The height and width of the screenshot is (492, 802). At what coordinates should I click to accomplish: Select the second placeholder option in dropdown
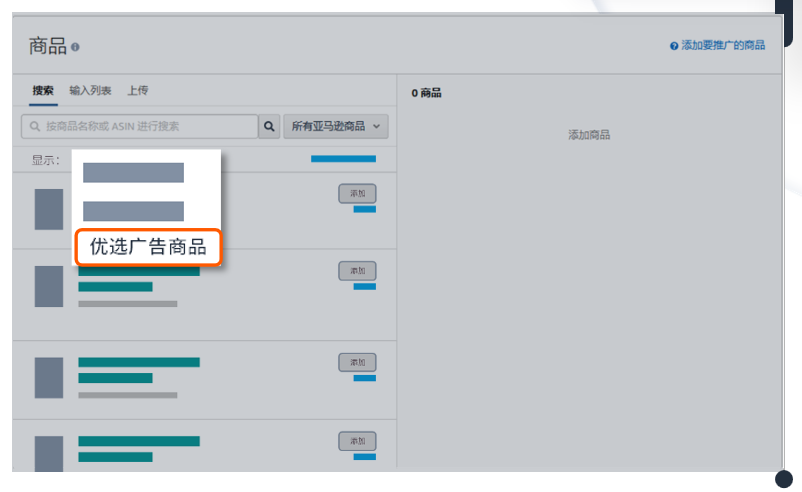click(x=133, y=211)
